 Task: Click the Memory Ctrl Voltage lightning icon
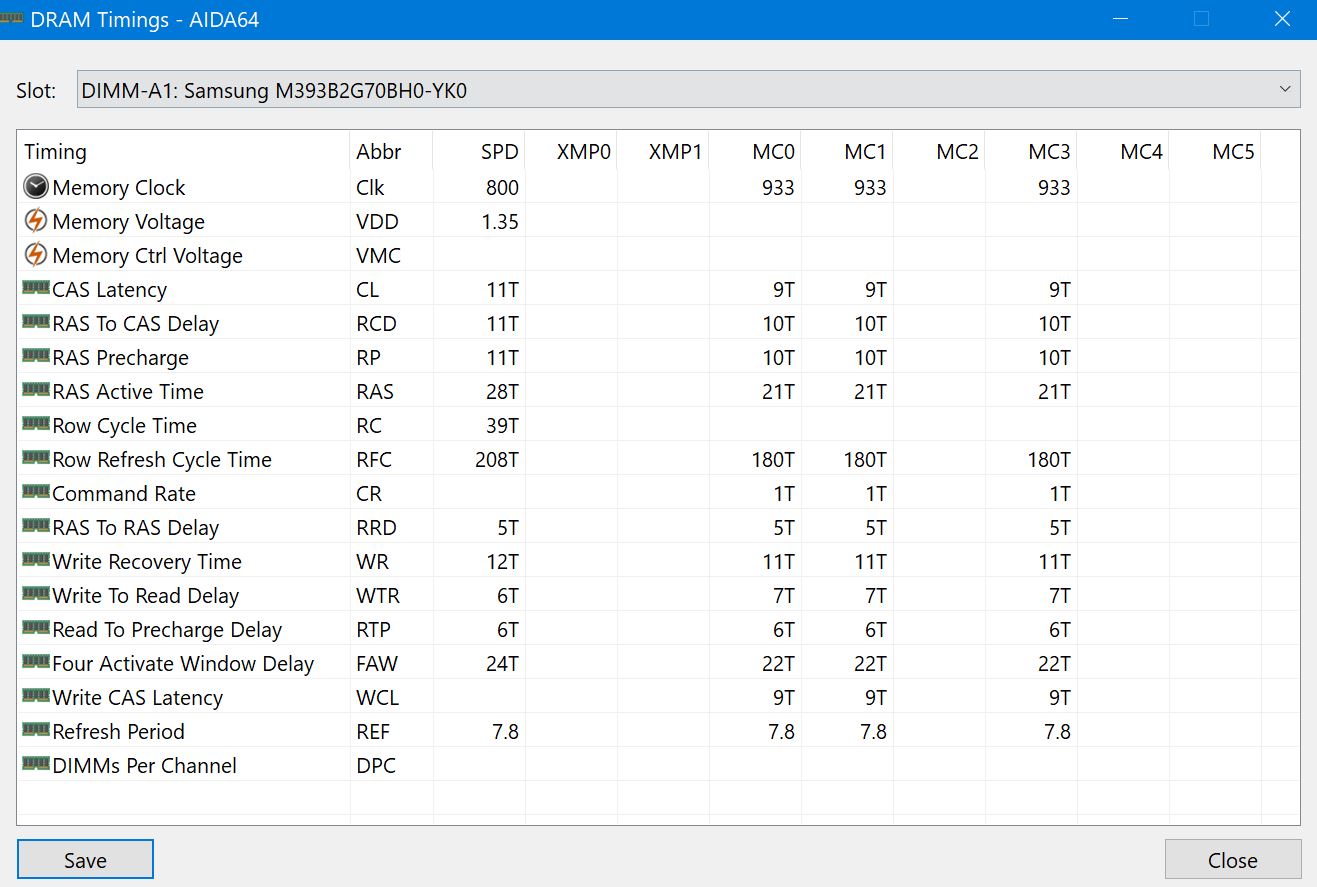point(36,255)
